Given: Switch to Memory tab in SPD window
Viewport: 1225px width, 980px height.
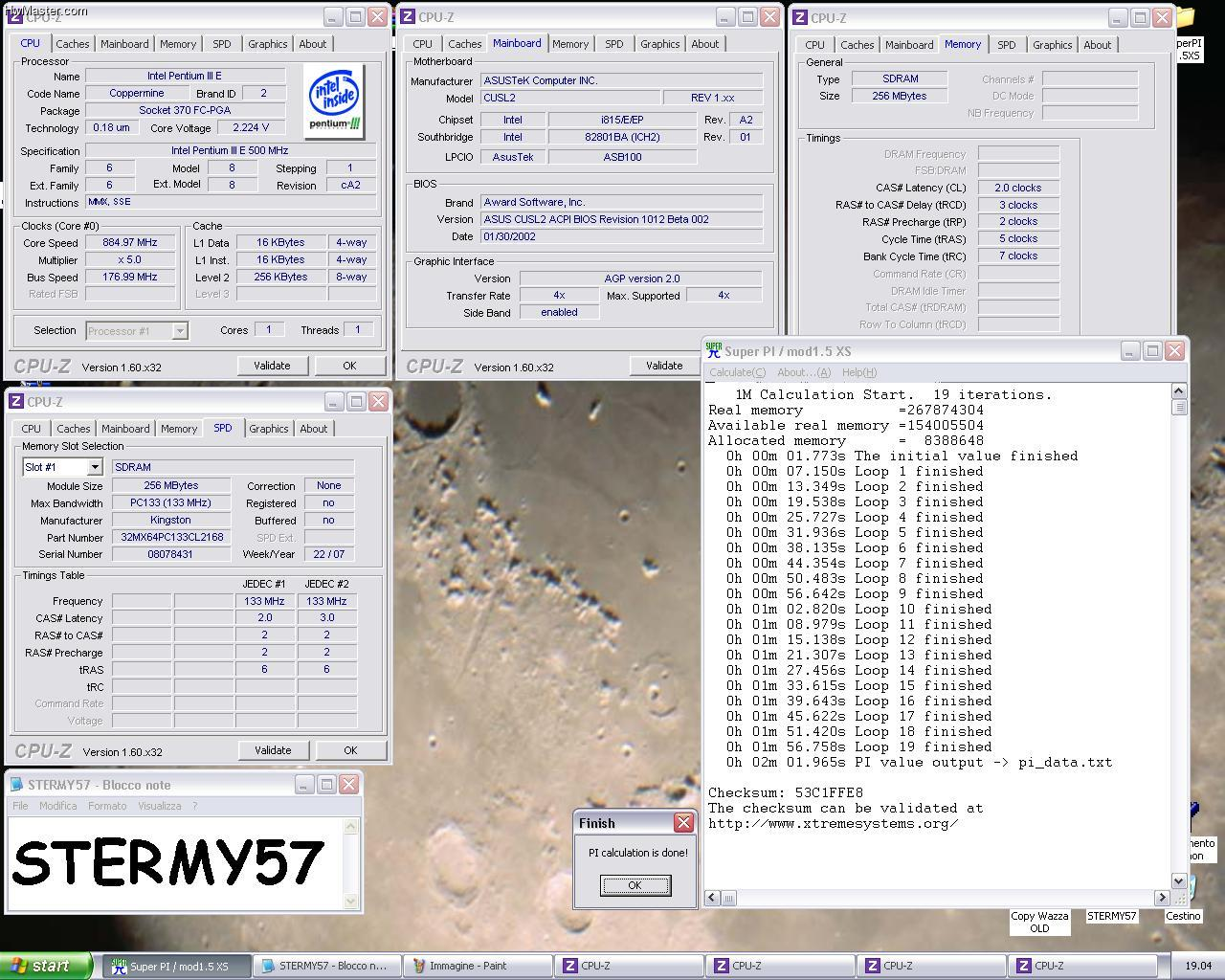Looking at the screenshot, I should [179, 429].
